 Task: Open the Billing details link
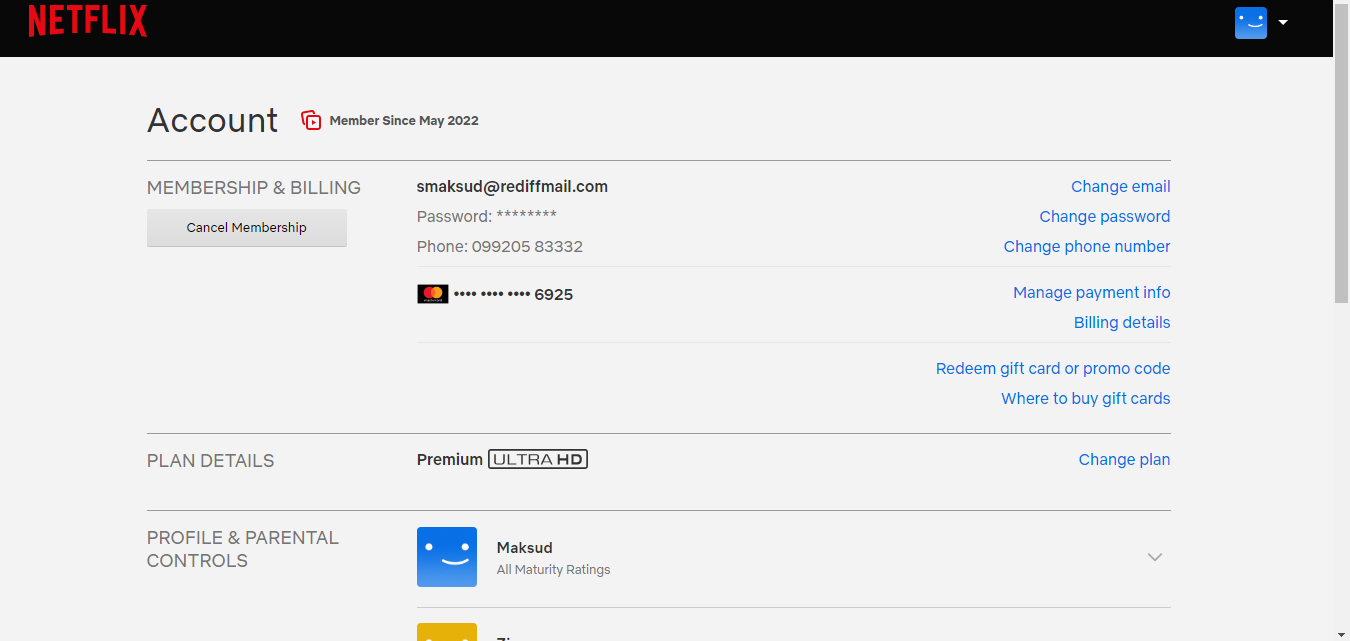point(1122,323)
